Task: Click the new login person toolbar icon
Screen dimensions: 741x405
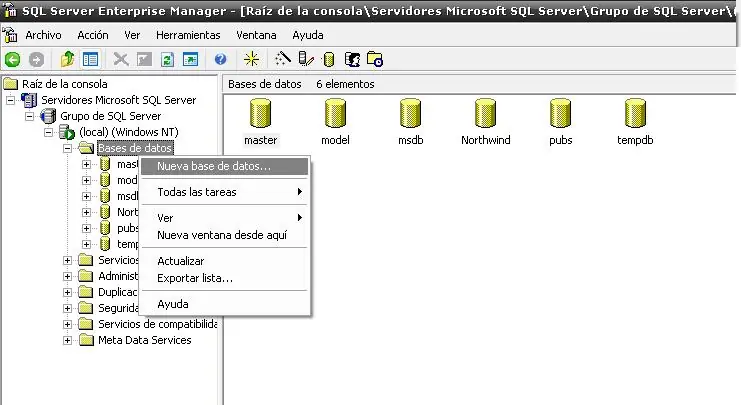Action: tap(352, 60)
